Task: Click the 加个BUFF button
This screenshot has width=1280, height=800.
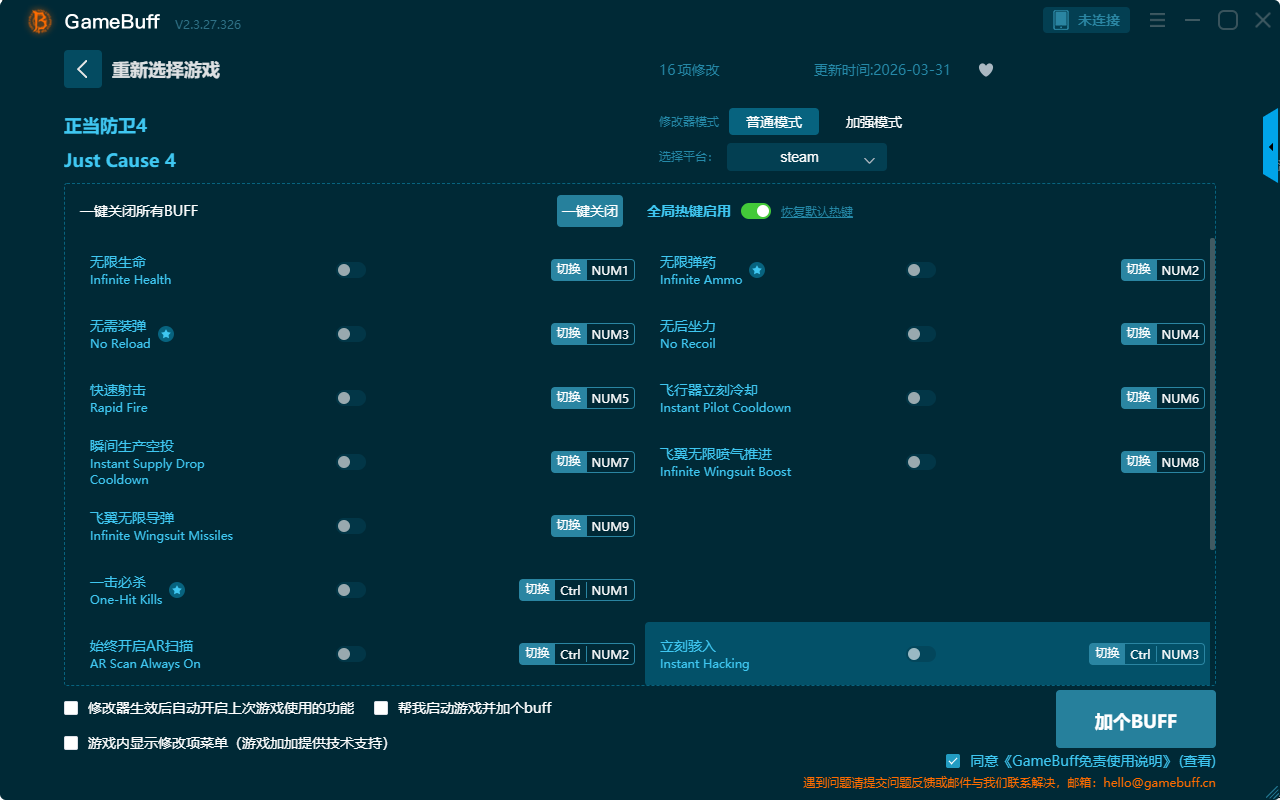Action: pos(1135,719)
